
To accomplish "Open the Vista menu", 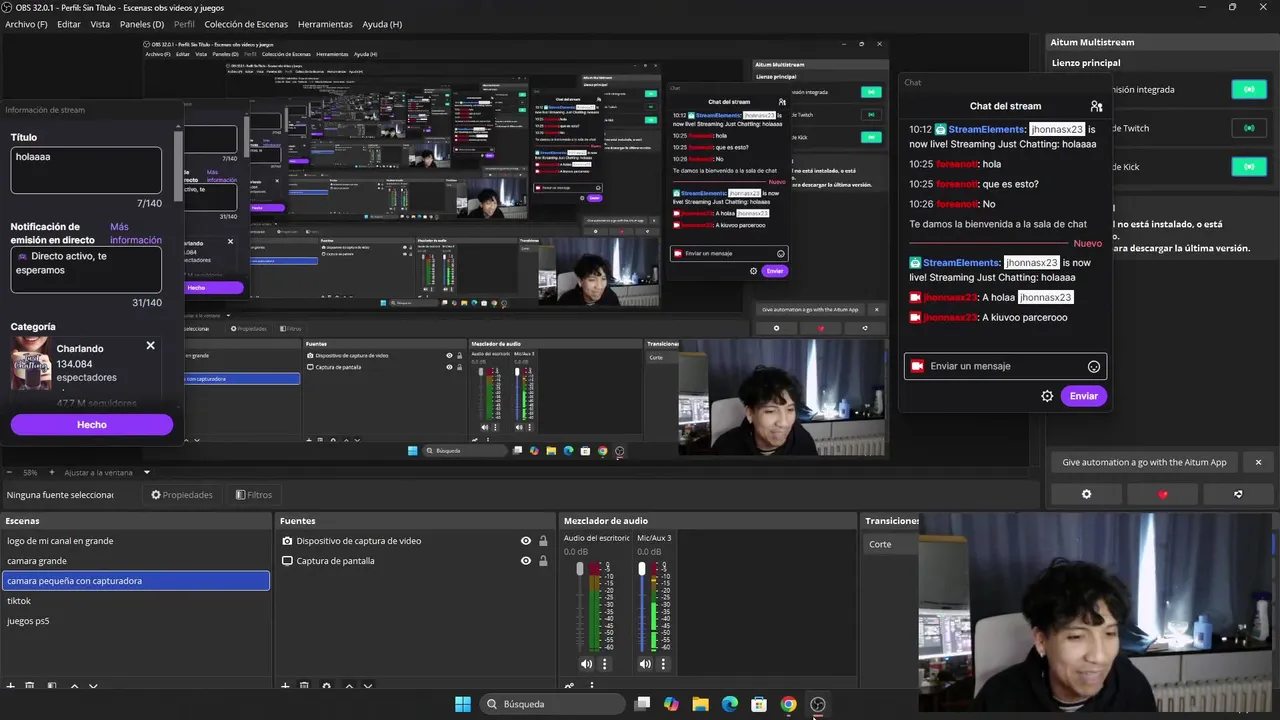I will click(100, 24).
